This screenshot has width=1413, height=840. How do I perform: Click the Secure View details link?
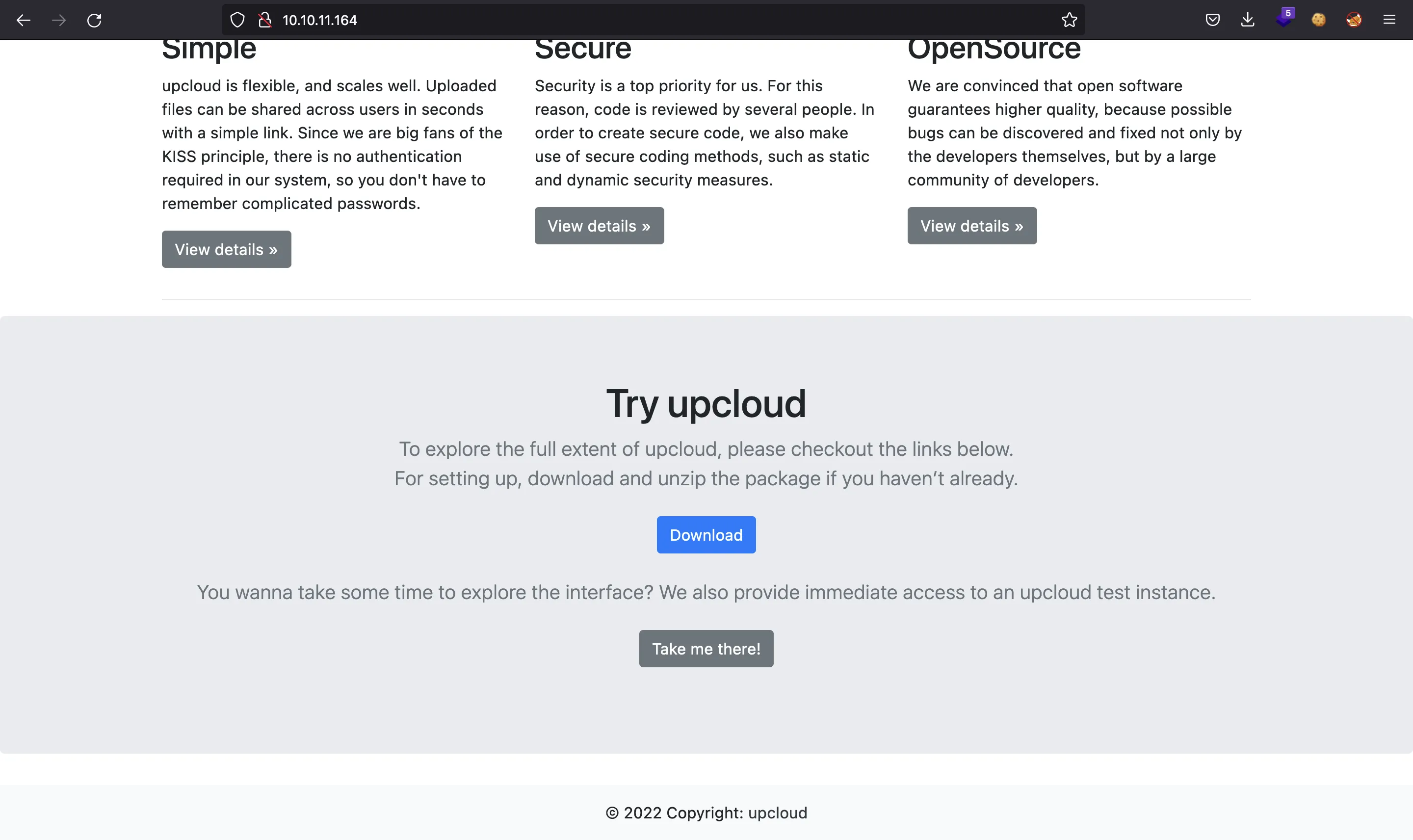(599, 225)
